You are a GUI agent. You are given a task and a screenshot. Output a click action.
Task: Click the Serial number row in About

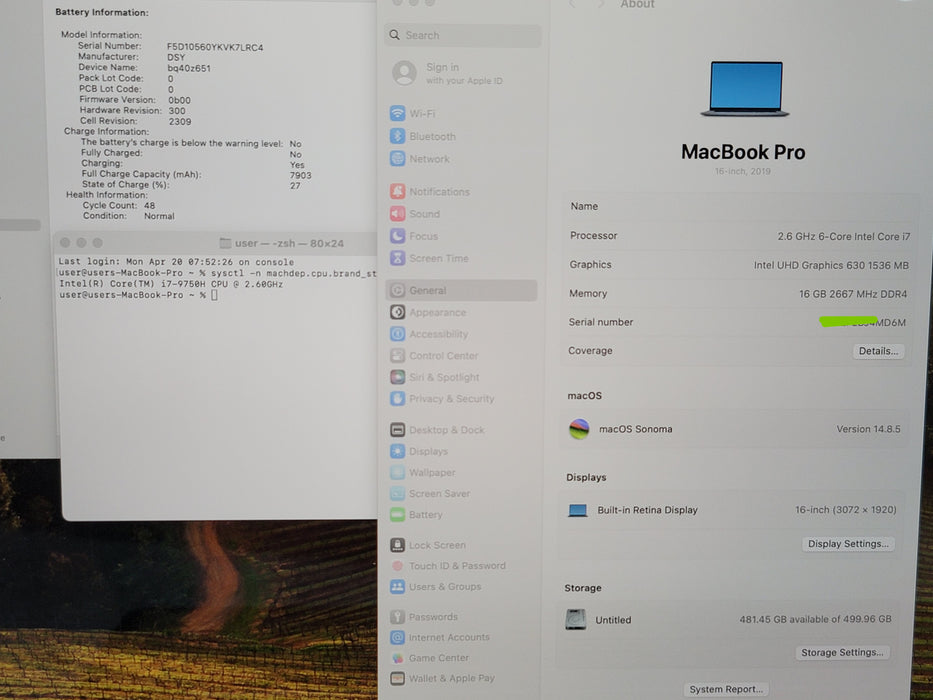coord(737,322)
